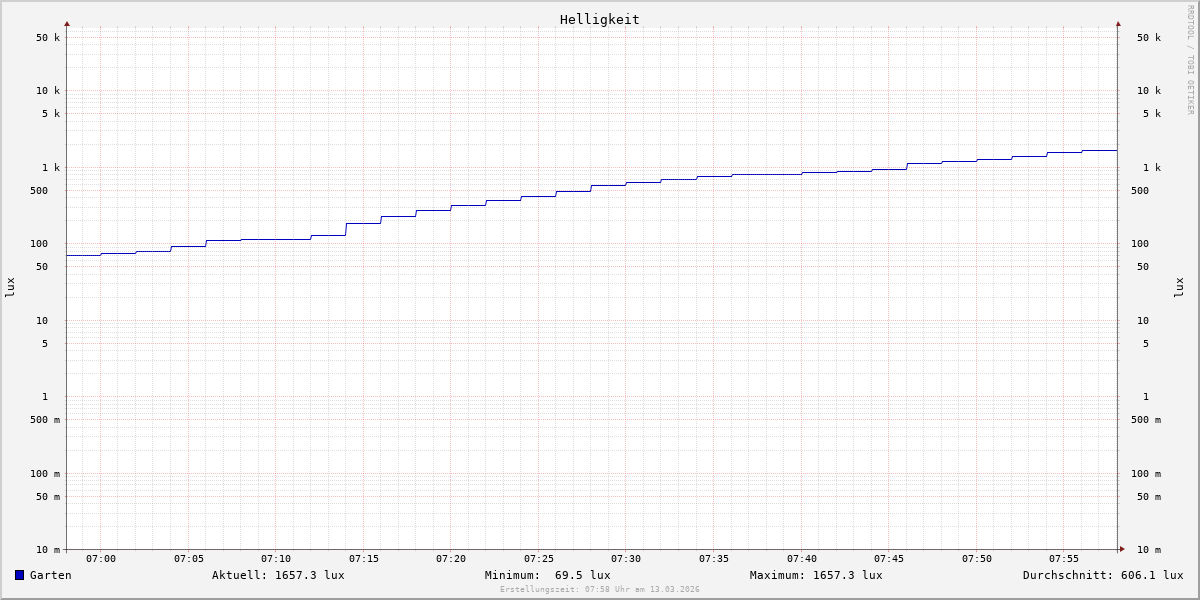Select the Durchschnitt 606.1 lux value
Viewport: 1200px width, 600px height.
click(1102, 575)
